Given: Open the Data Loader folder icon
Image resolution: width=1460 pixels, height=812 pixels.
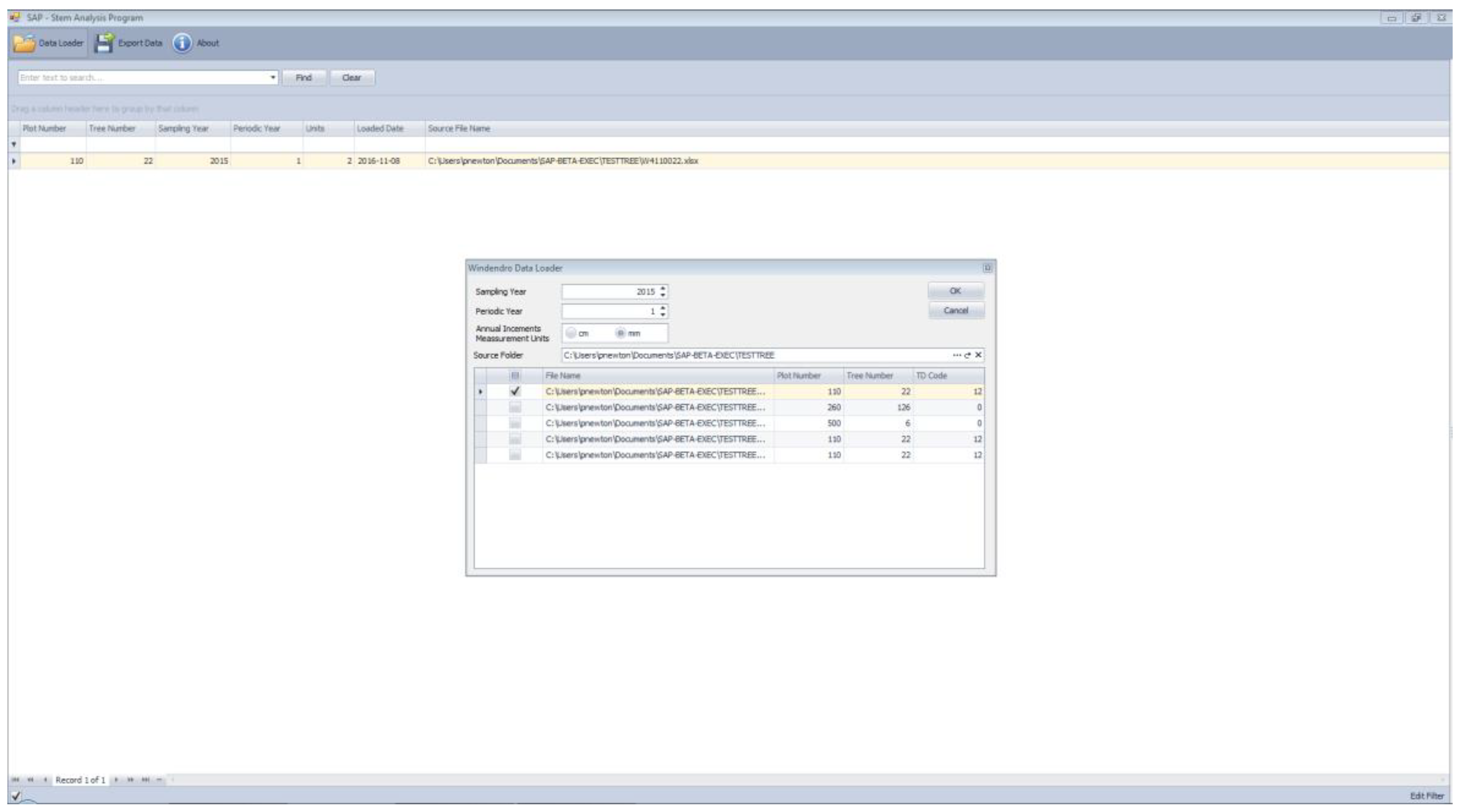Looking at the screenshot, I should (x=24, y=43).
